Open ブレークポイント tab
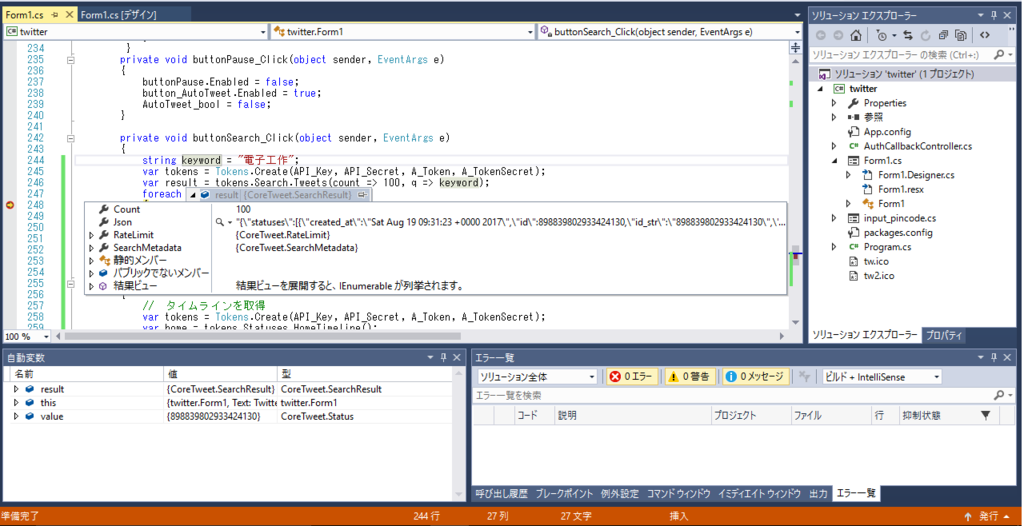This screenshot has width=1024, height=526. pos(564,493)
